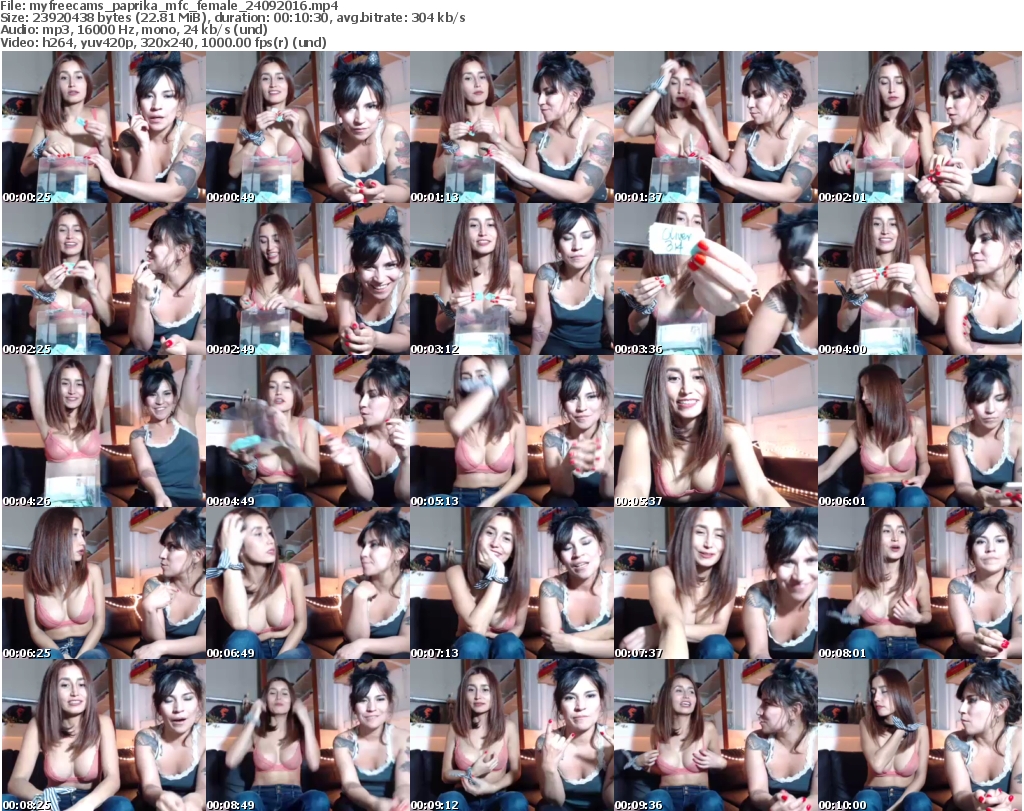Click the 00:02:49 preview frame
This screenshot has width=1024, height=811.
tap(308, 279)
